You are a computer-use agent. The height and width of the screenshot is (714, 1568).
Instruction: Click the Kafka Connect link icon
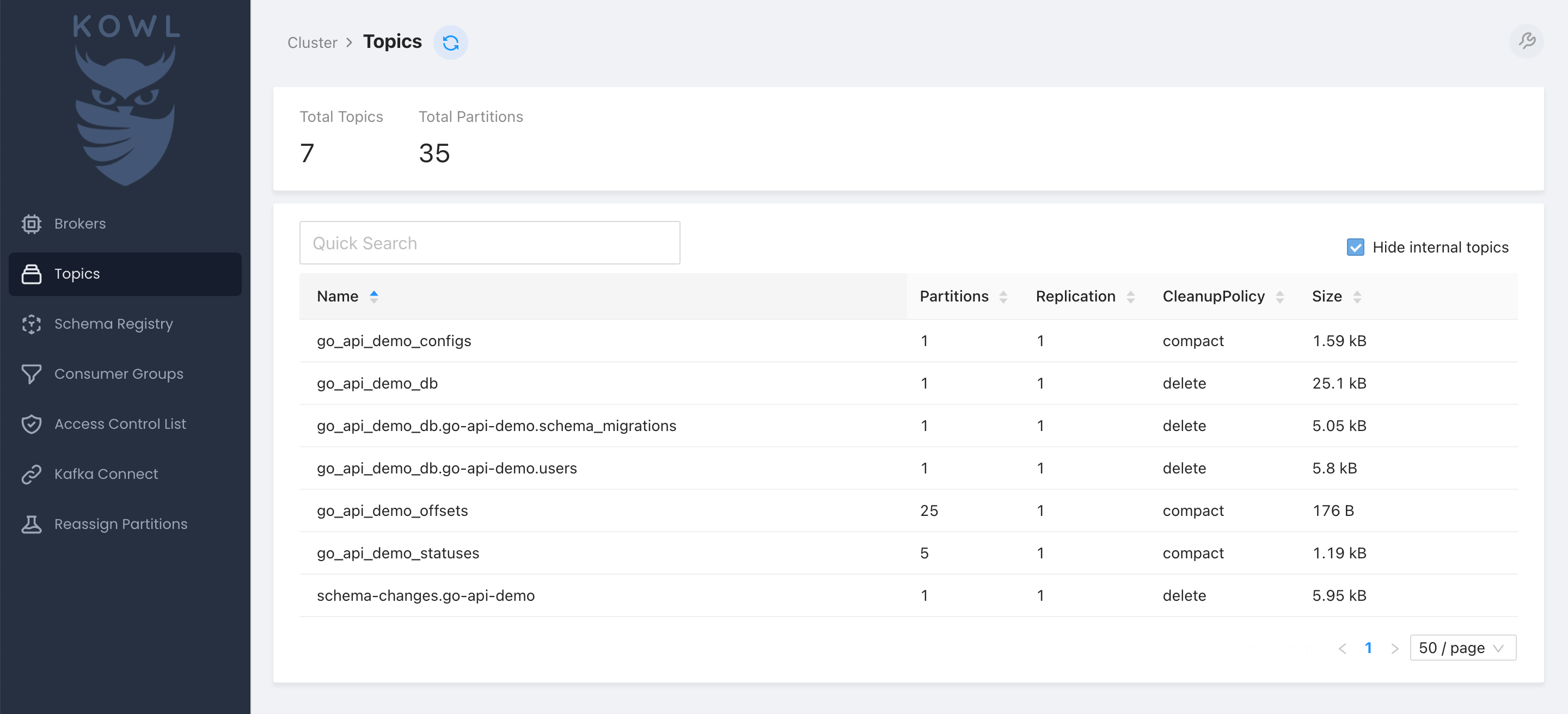tap(31, 474)
